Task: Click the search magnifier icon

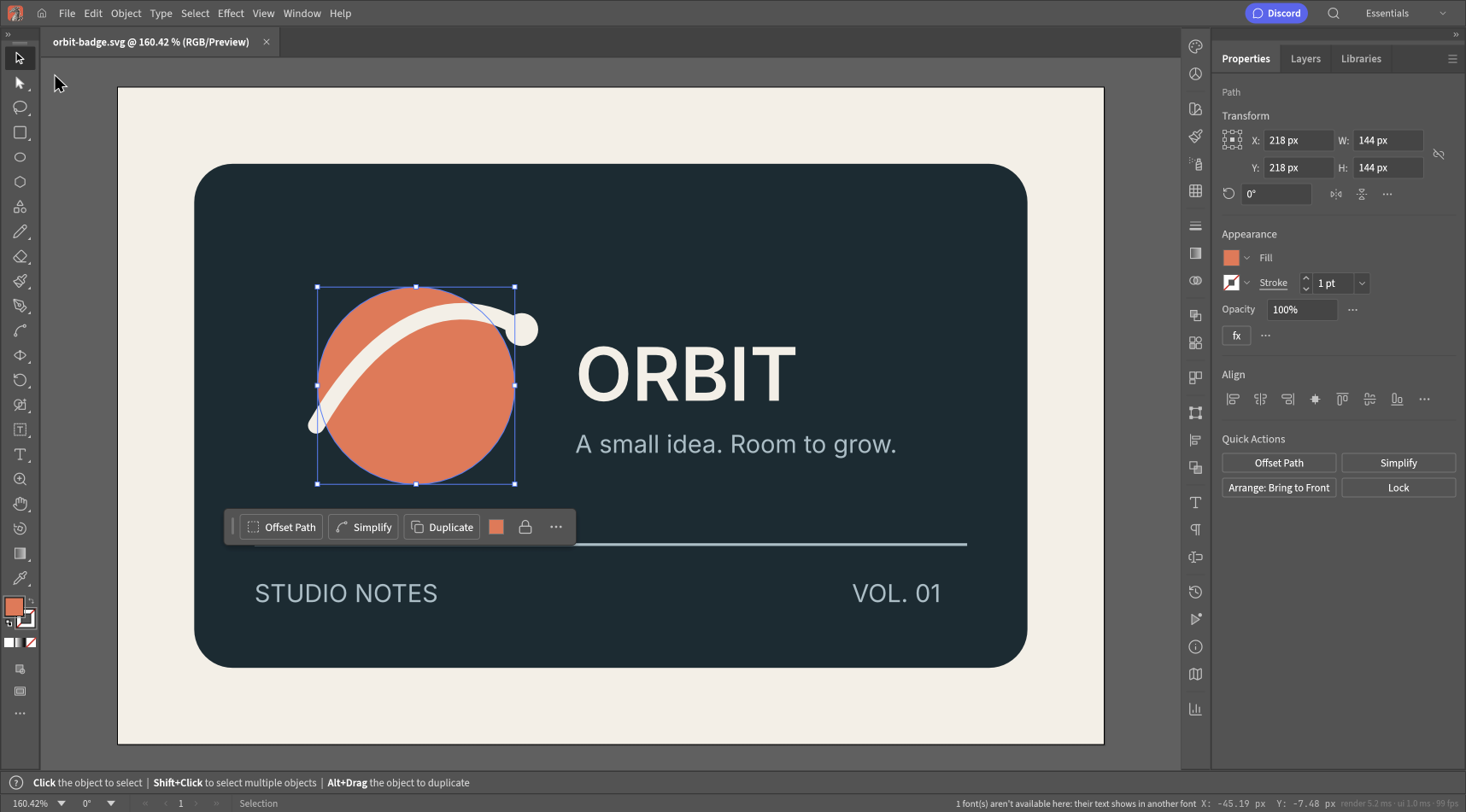Action: point(1334,14)
